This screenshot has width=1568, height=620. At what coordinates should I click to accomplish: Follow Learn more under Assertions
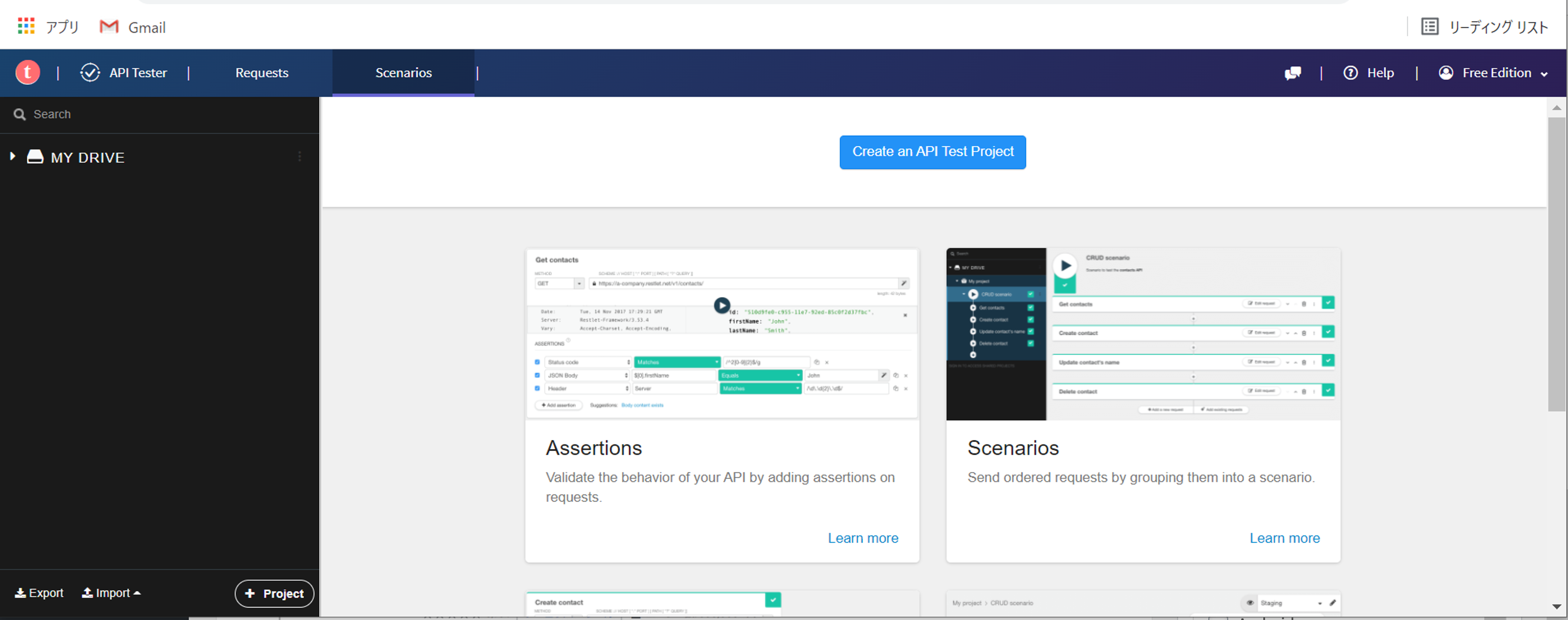pyautogui.click(x=862, y=538)
